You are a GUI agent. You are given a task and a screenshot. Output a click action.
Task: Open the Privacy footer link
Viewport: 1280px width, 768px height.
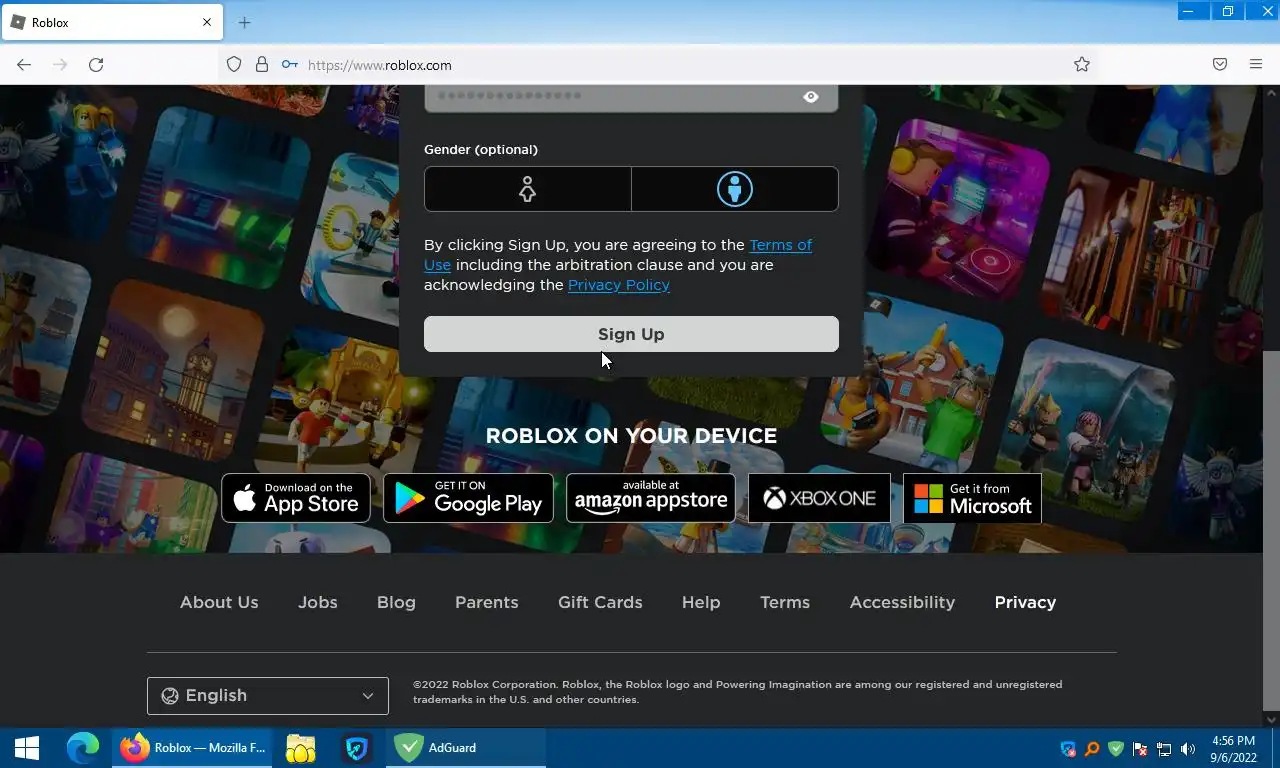pos(1025,602)
